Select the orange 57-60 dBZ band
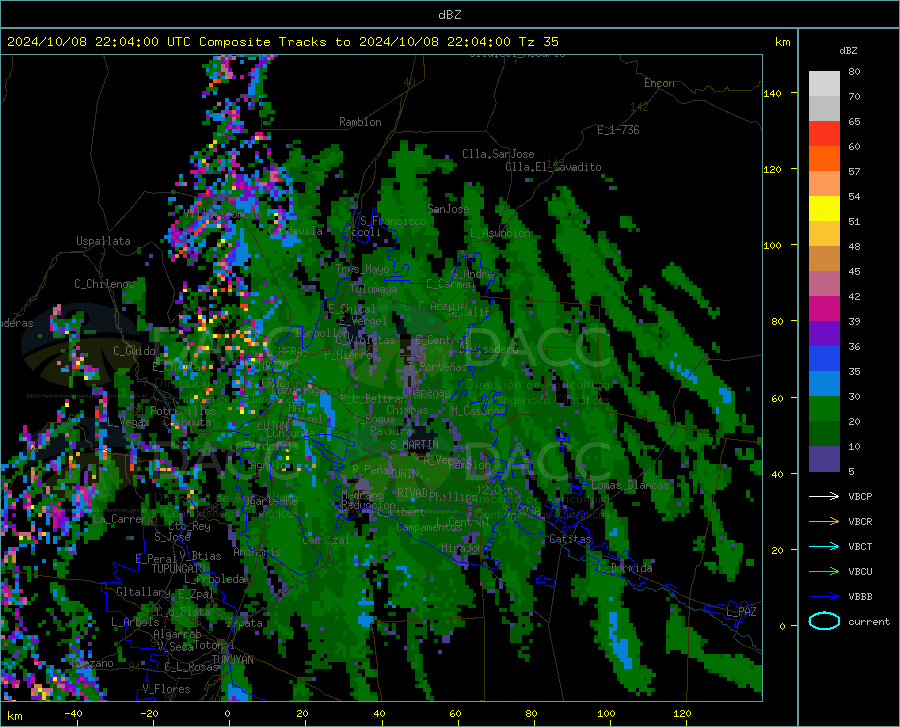 point(824,159)
